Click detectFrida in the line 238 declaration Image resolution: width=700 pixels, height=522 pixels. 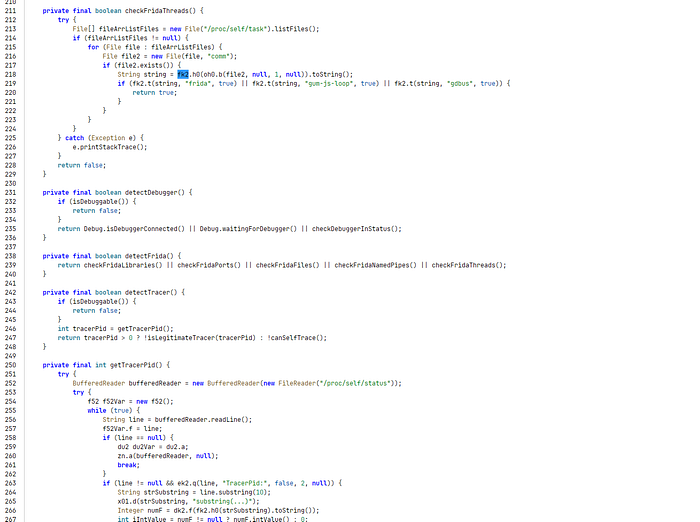coord(145,256)
